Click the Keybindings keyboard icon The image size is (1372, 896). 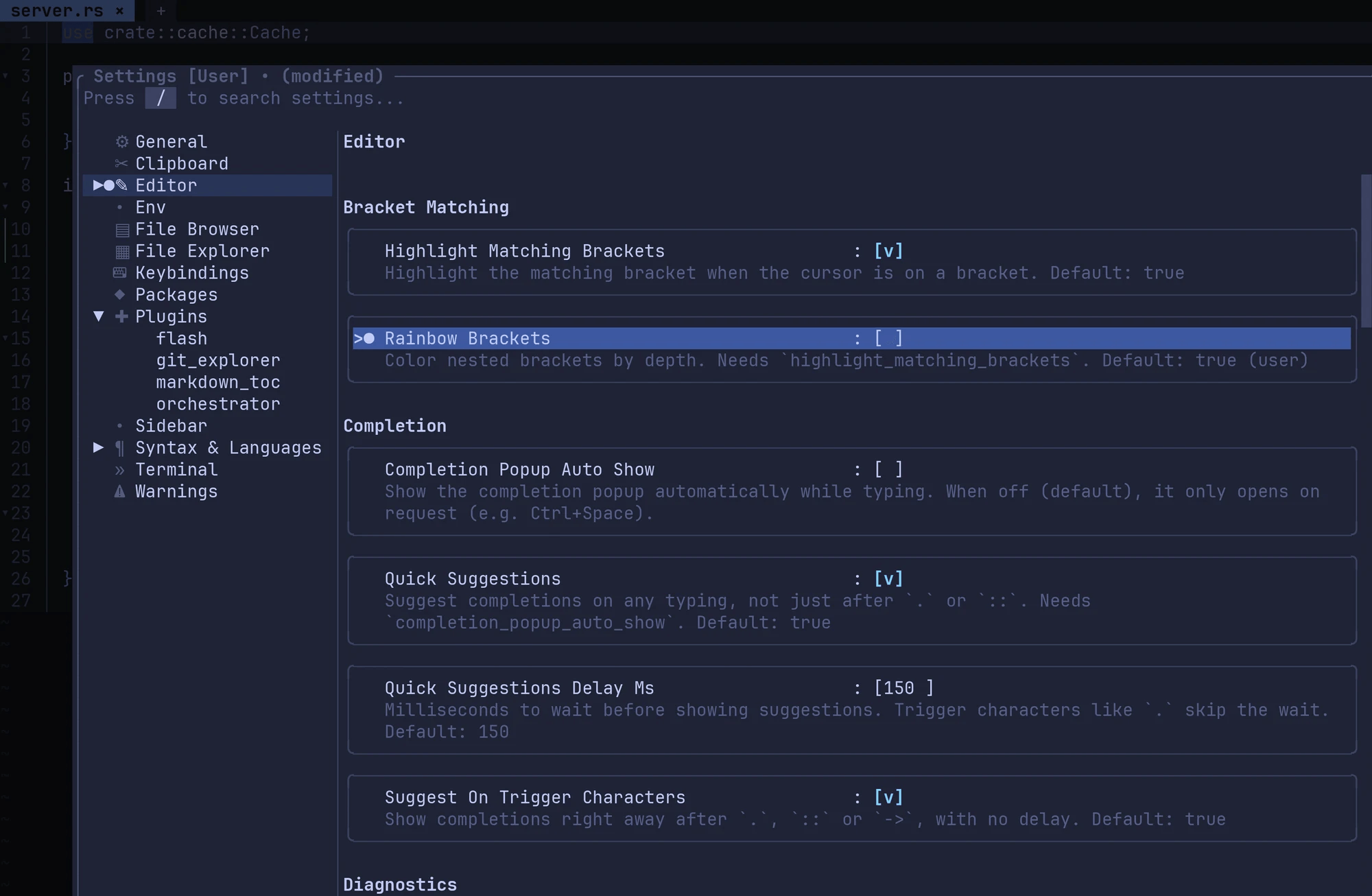pos(119,273)
